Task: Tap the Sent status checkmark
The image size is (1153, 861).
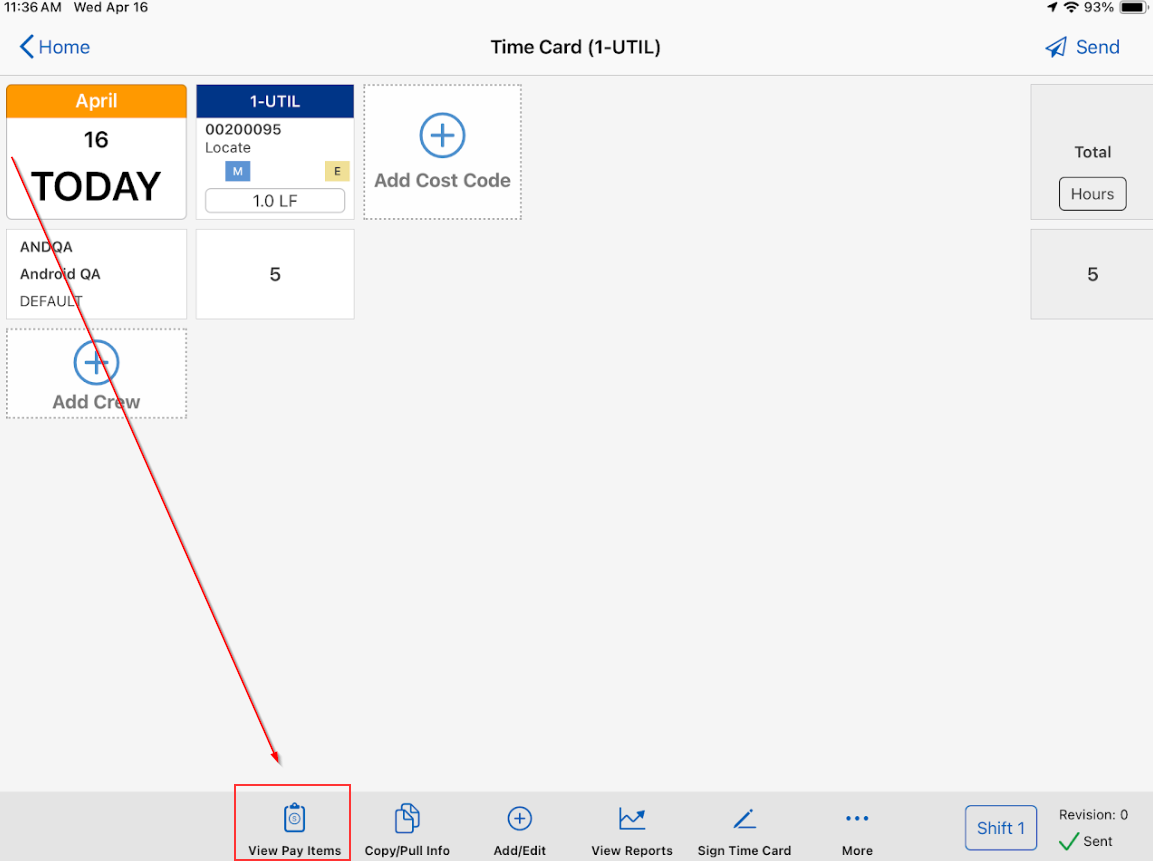Action: tap(1070, 842)
